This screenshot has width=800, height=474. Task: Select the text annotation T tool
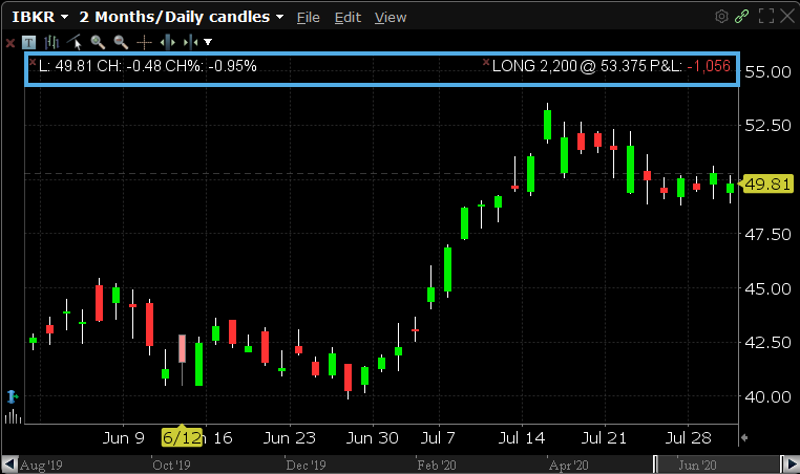point(29,42)
